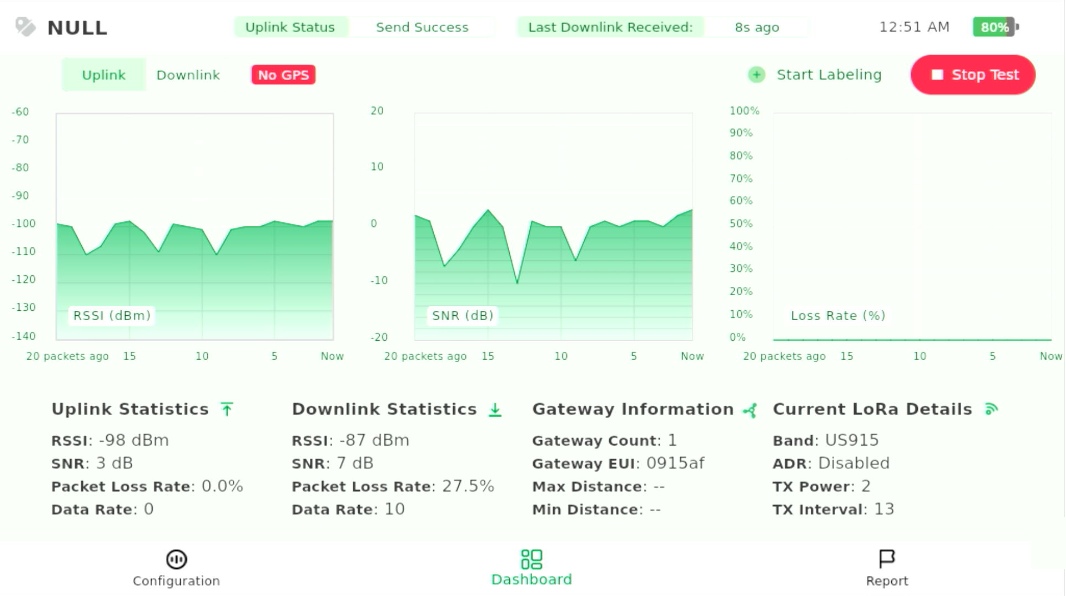Open the Configuration gauge icon in bottom bar

176,559
